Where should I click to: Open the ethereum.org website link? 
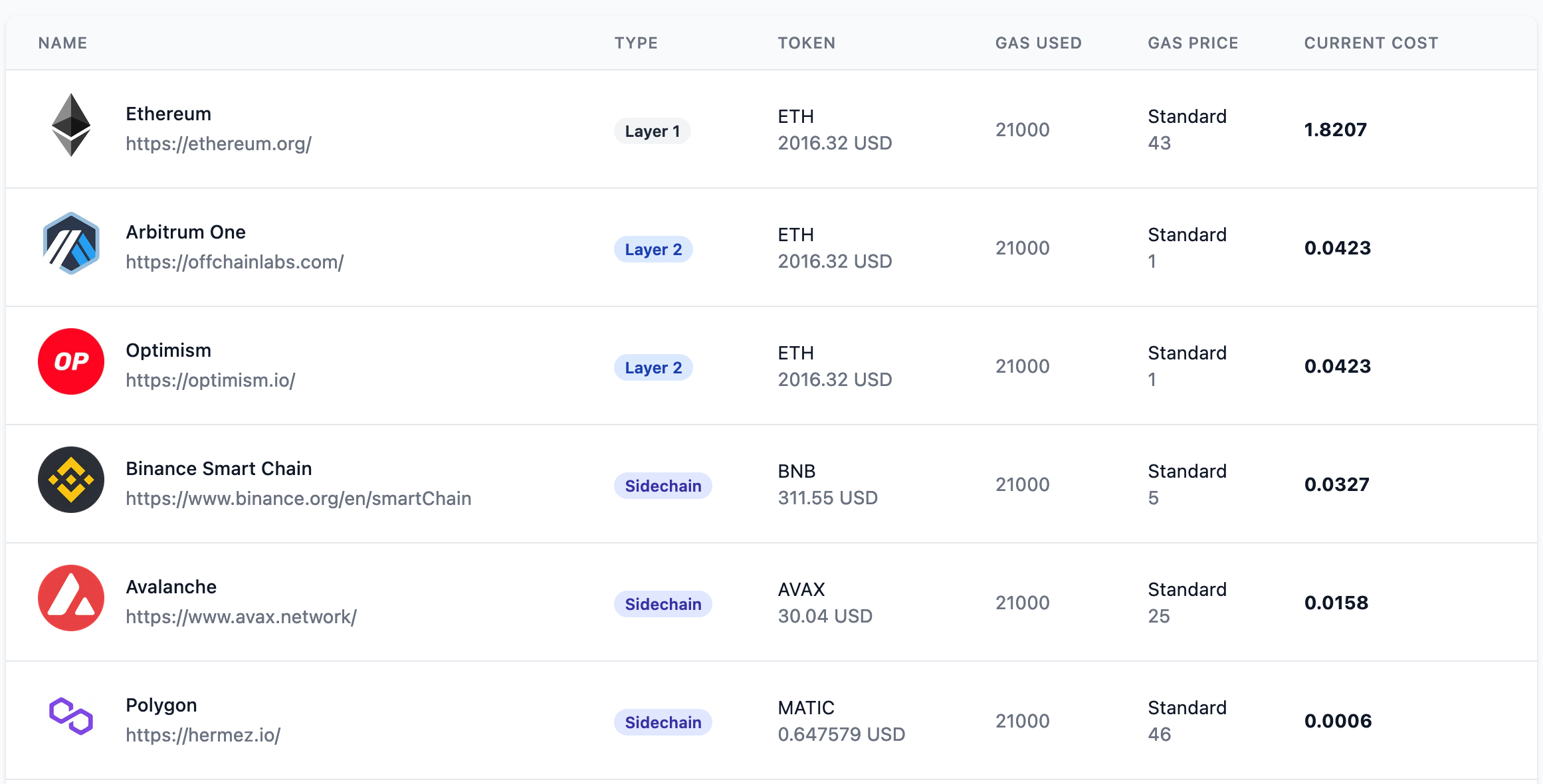click(x=219, y=144)
